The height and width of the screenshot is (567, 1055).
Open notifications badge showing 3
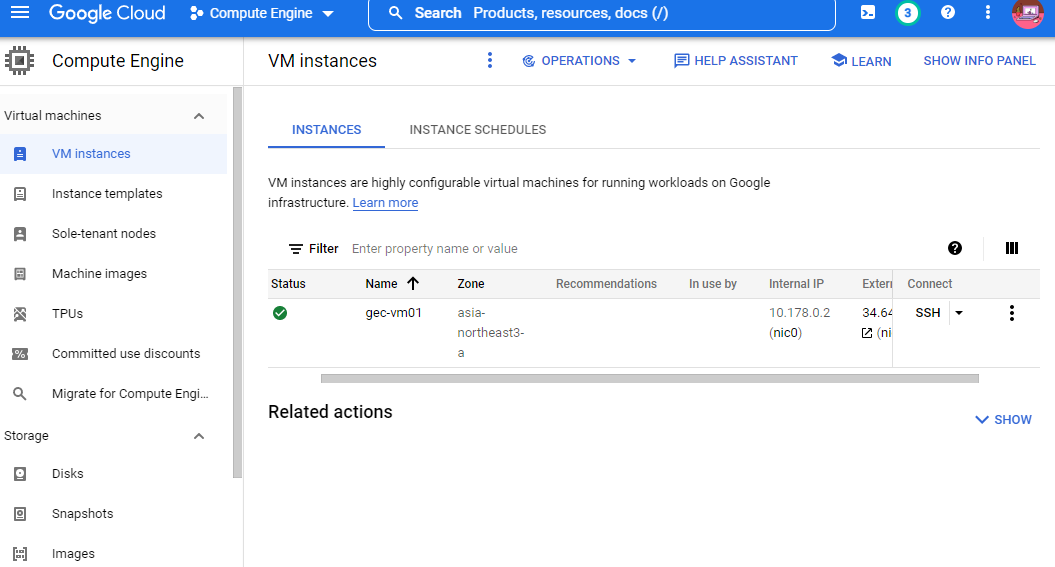[x=908, y=13]
